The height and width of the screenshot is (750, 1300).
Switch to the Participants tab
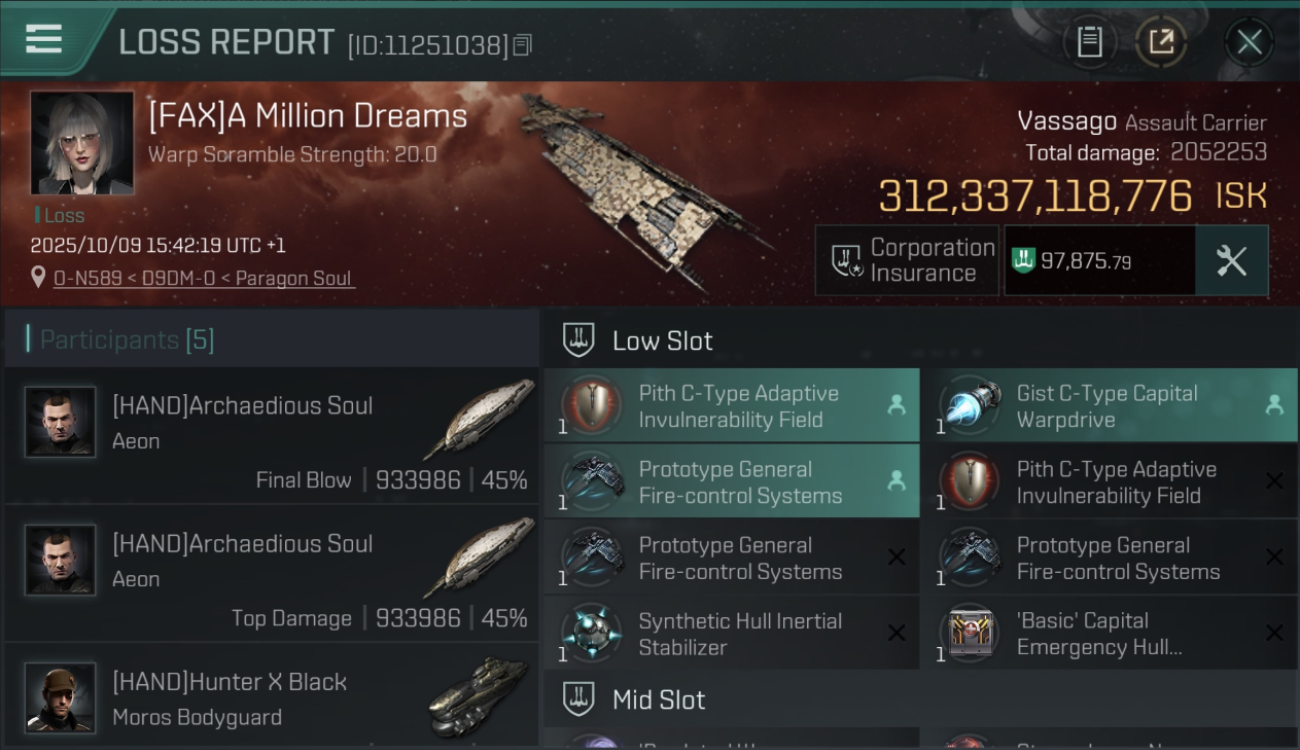coord(127,340)
